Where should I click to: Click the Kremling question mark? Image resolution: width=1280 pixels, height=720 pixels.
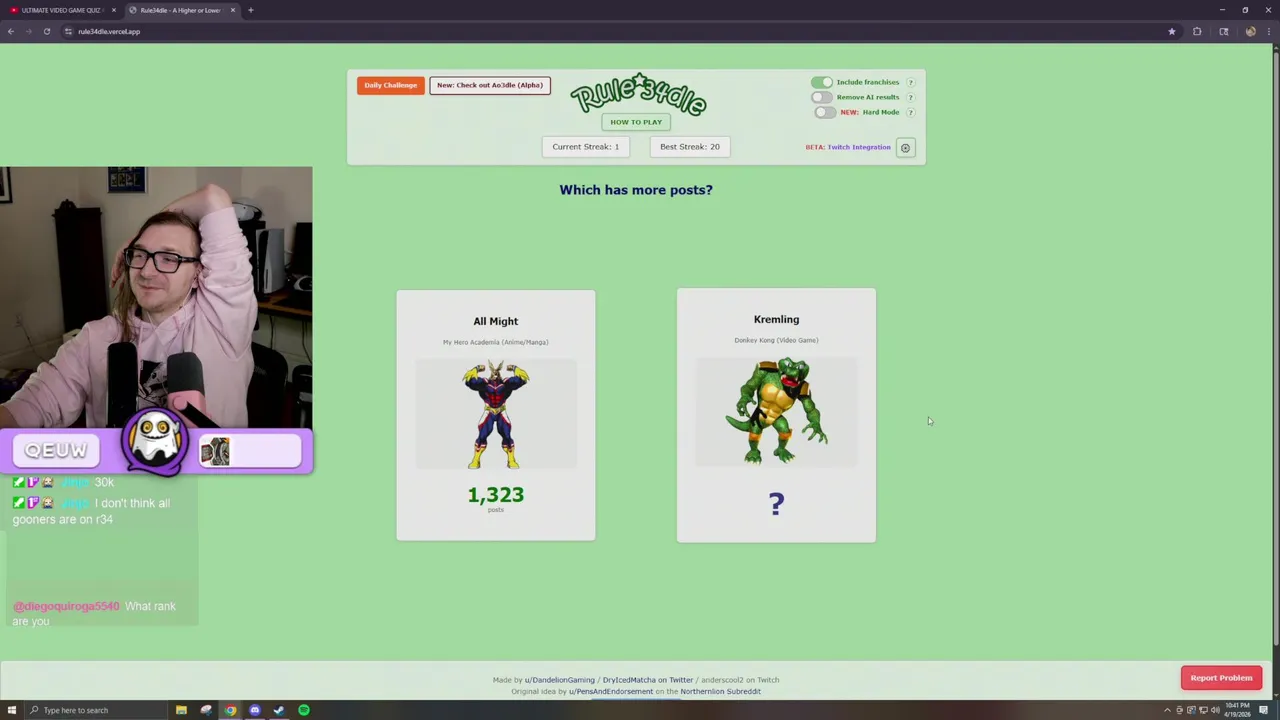(x=776, y=504)
